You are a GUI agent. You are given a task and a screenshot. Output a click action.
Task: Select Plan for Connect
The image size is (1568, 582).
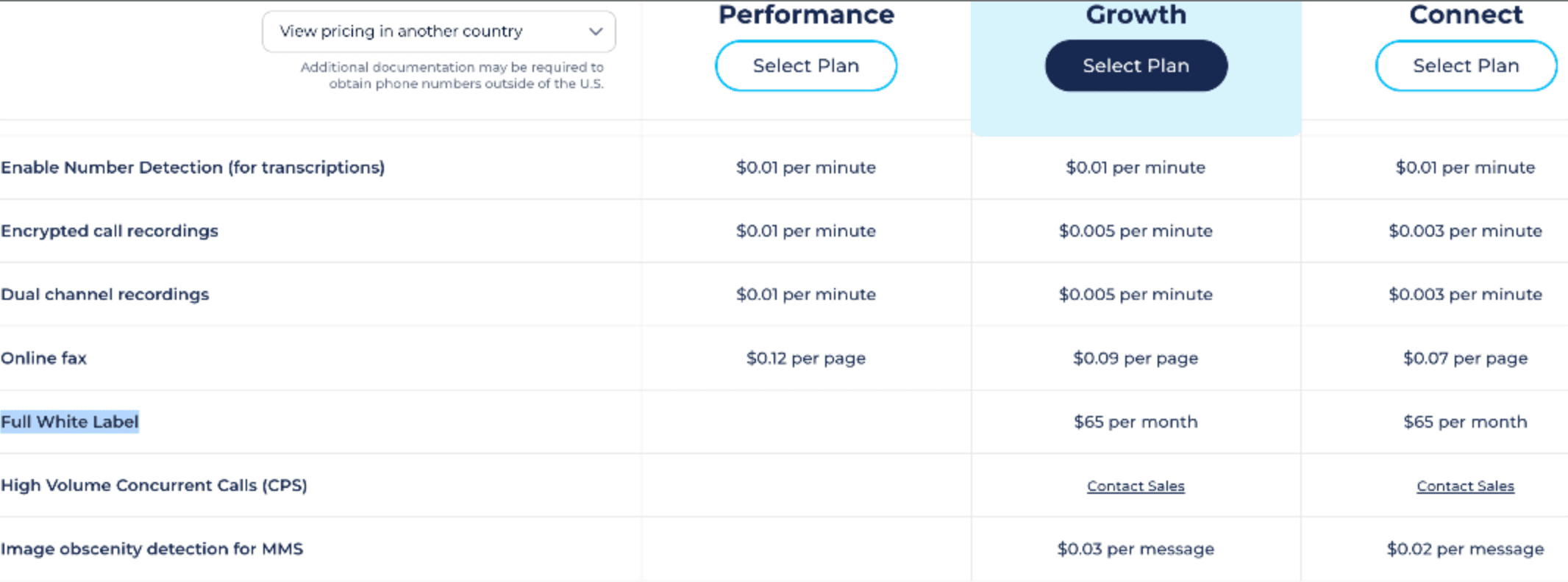1465,65
